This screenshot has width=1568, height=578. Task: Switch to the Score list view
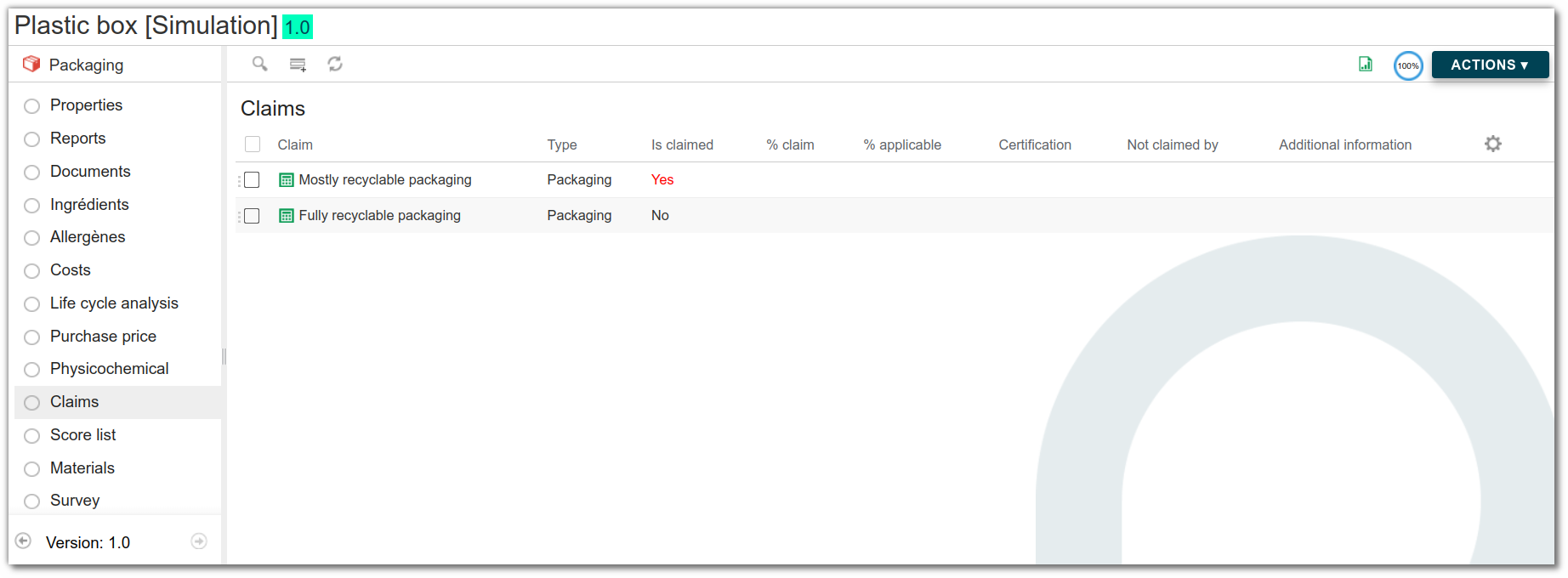[82, 435]
